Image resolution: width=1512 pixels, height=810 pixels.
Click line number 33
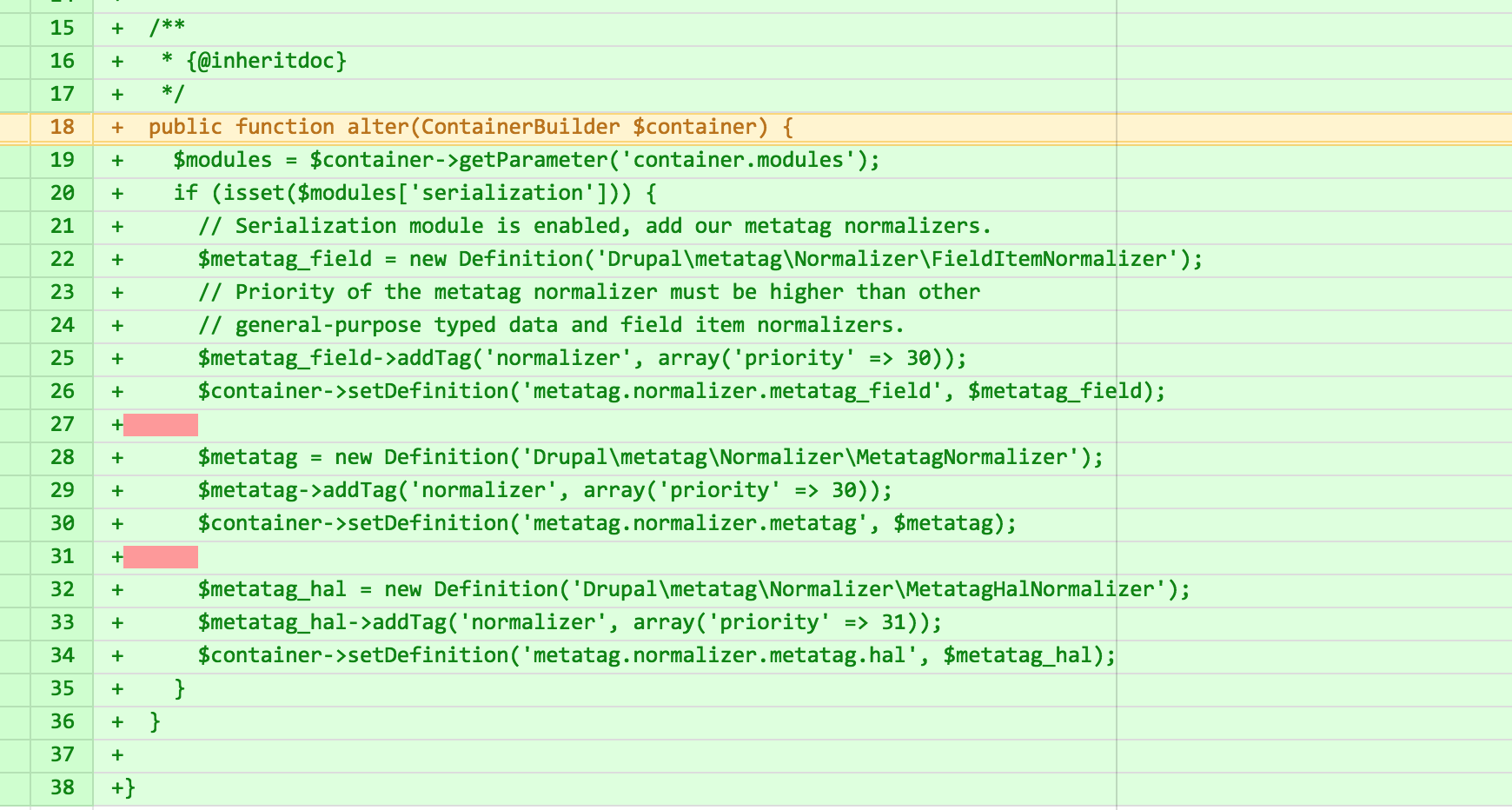point(62,622)
